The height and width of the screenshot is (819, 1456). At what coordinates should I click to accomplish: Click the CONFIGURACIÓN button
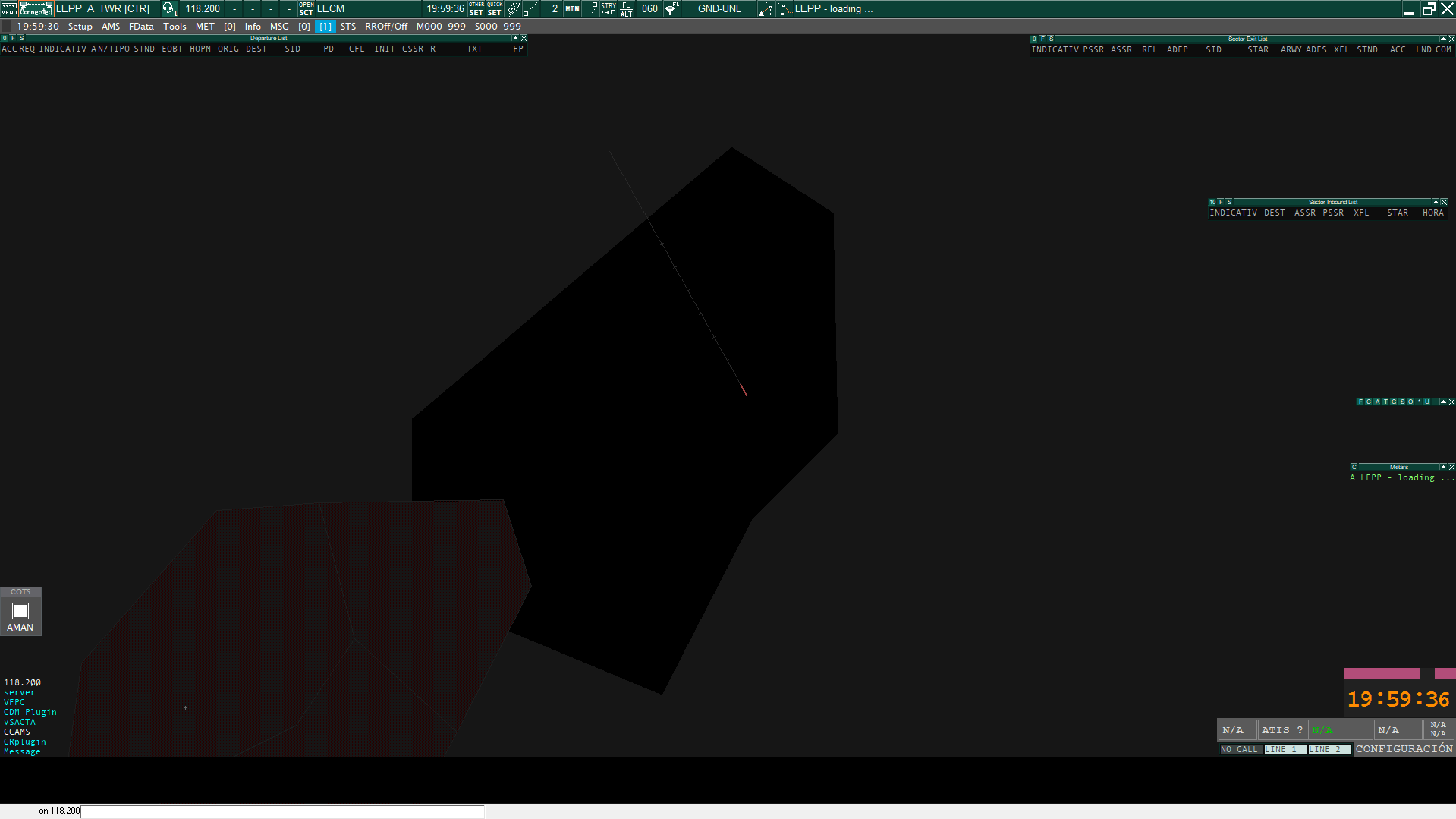click(1404, 748)
